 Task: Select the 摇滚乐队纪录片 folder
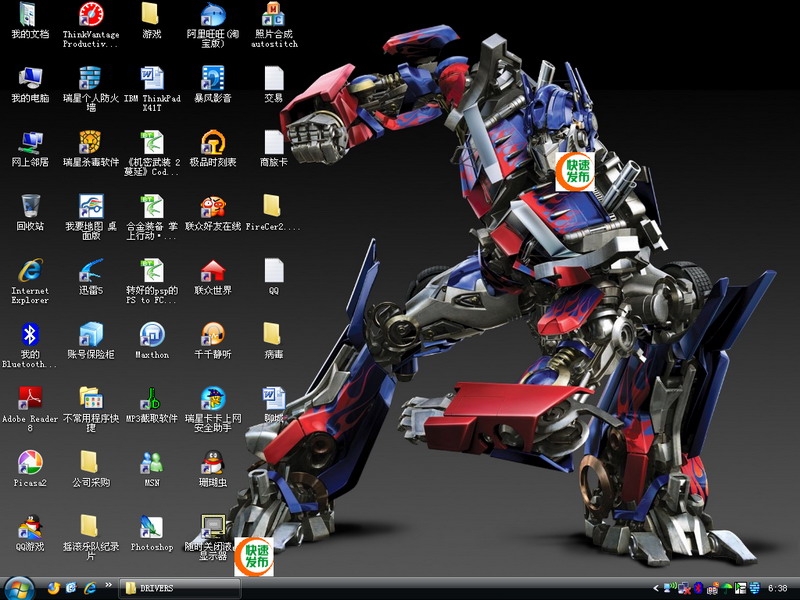(91, 538)
